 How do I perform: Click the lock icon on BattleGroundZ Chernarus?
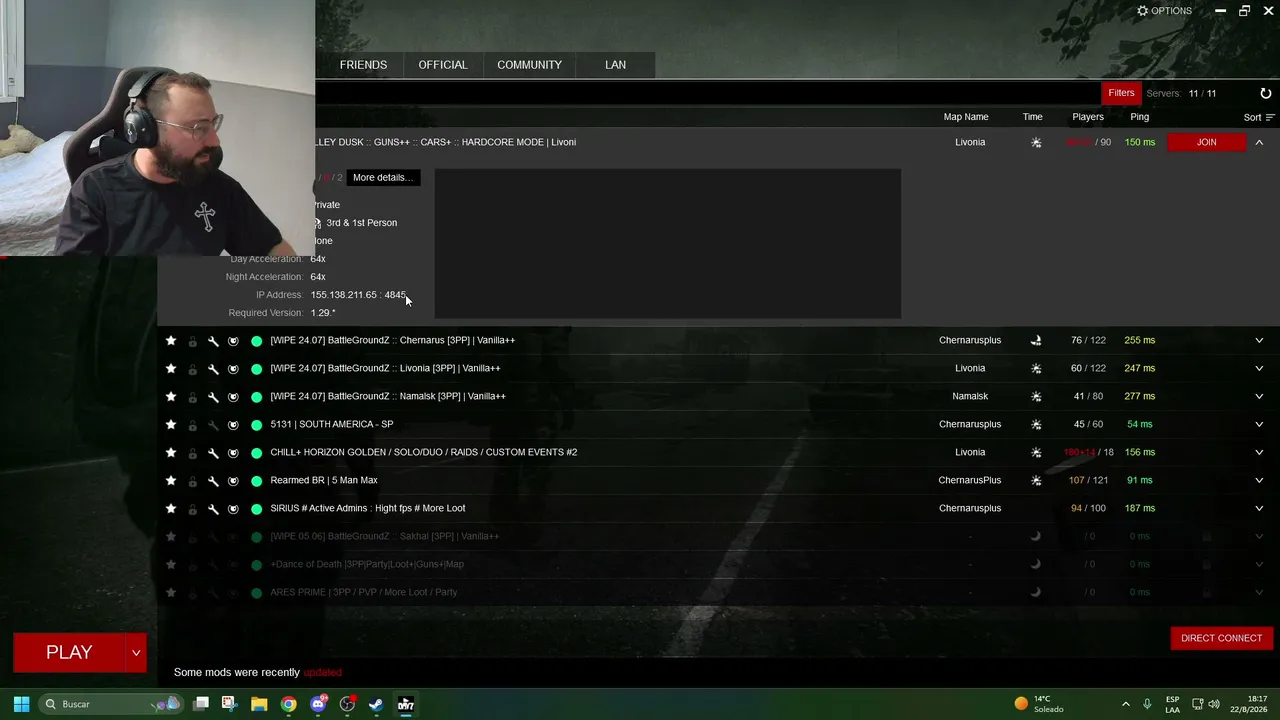click(193, 341)
